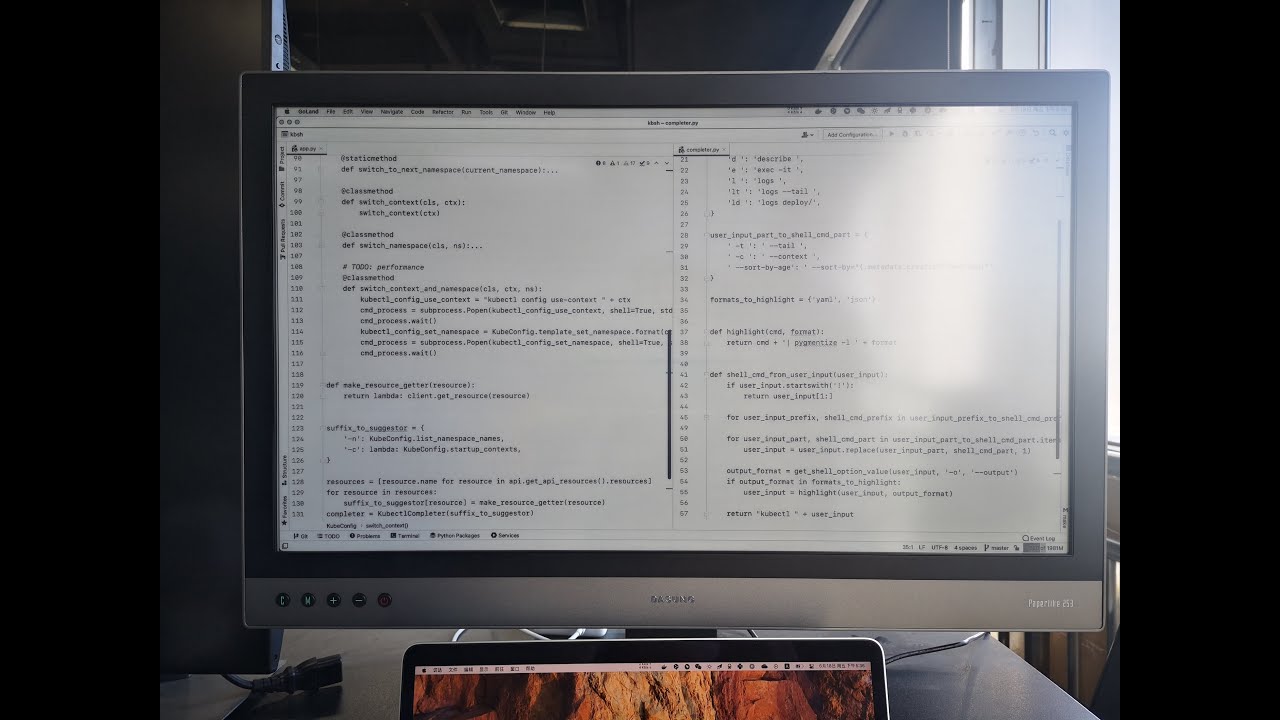Click the 4 spaces indent selector
The image size is (1280, 720).
click(965, 548)
